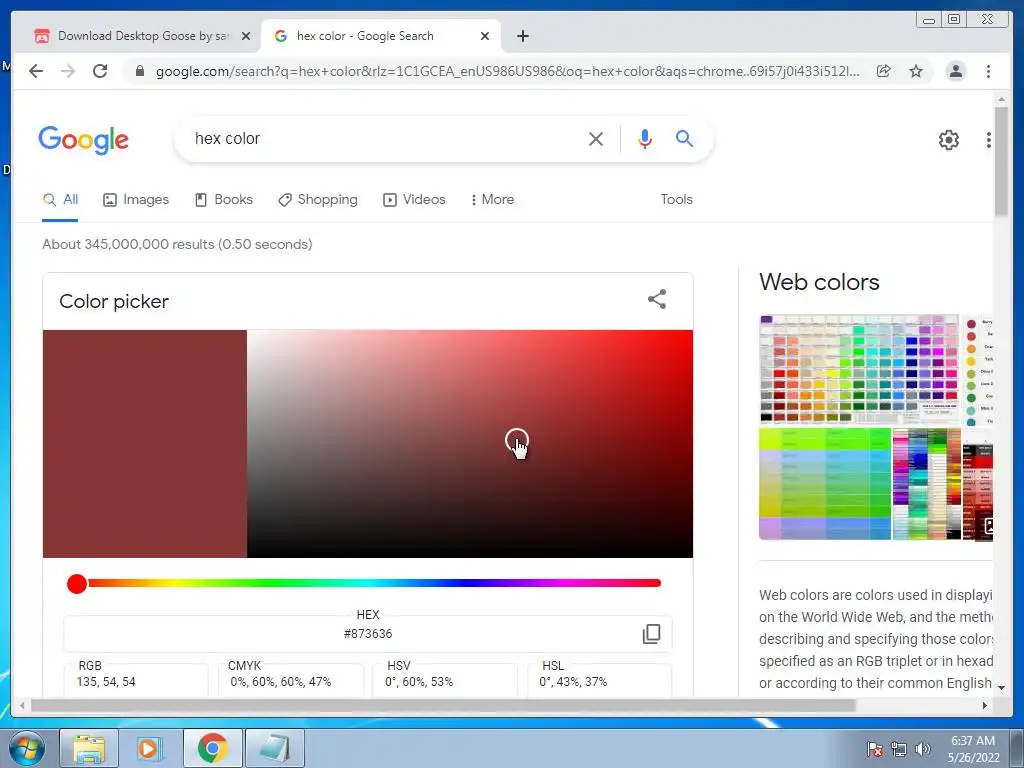Image resolution: width=1024 pixels, height=768 pixels.
Task: Open the Web colors heading
Action: pos(819,282)
